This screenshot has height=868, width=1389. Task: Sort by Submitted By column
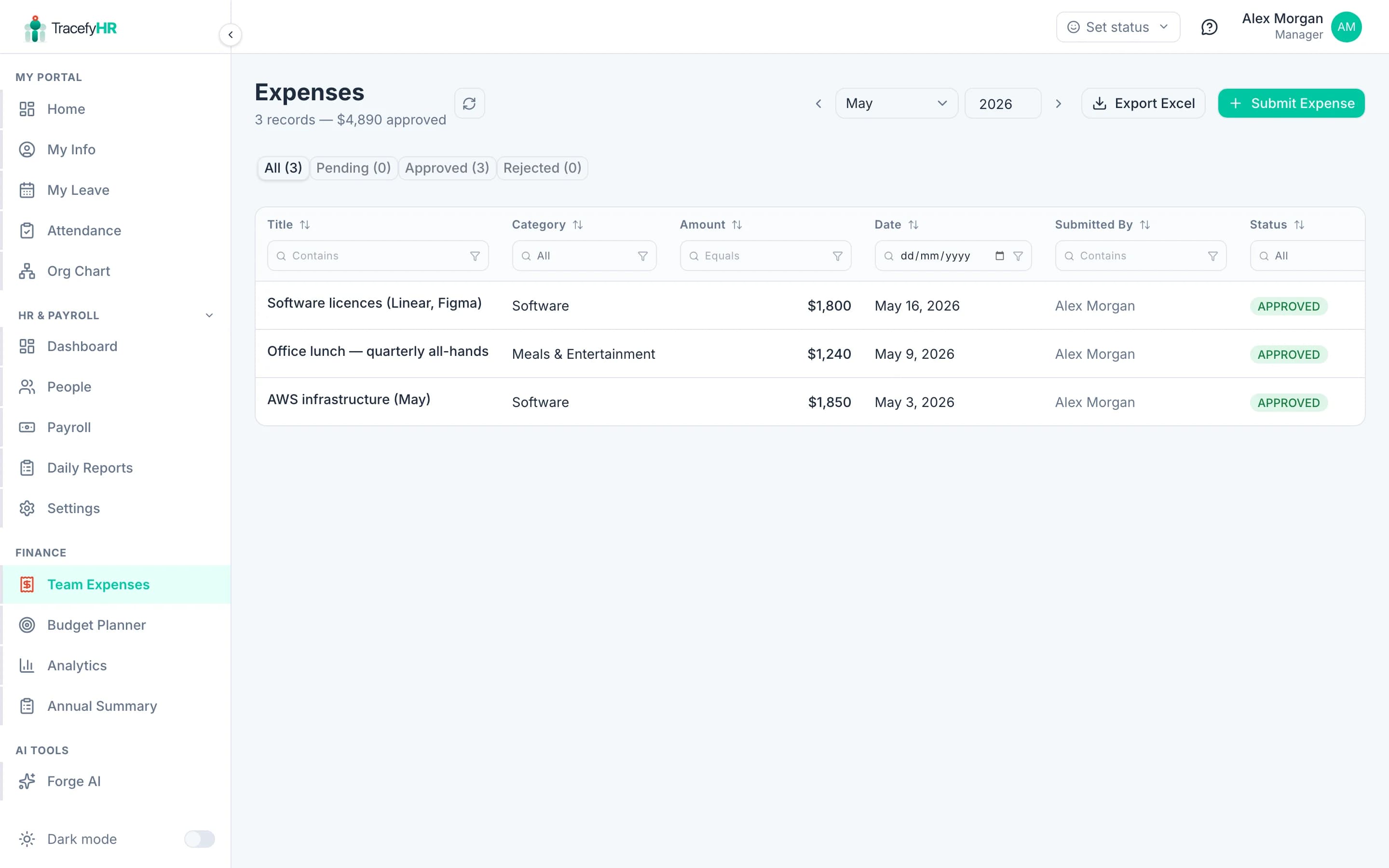pyautogui.click(x=1144, y=224)
